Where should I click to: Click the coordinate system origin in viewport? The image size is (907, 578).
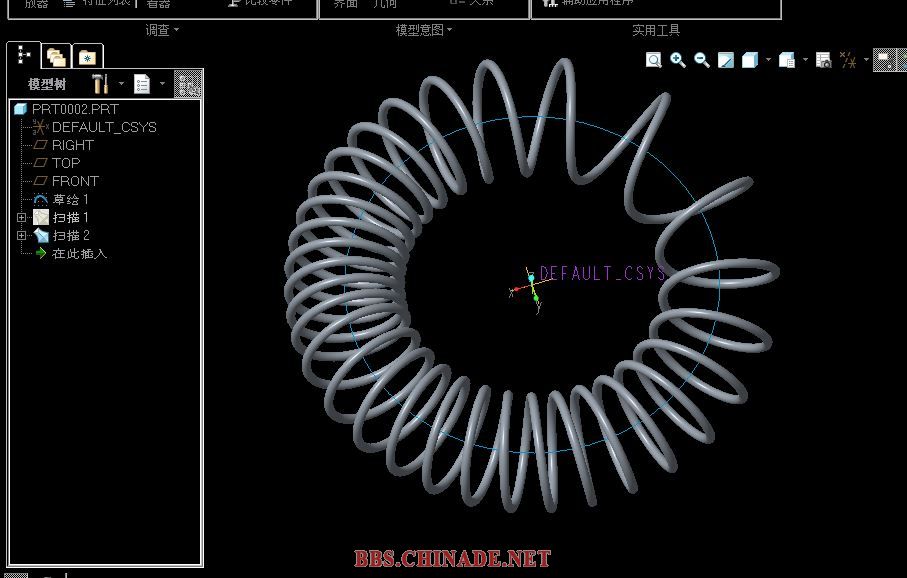(x=531, y=284)
